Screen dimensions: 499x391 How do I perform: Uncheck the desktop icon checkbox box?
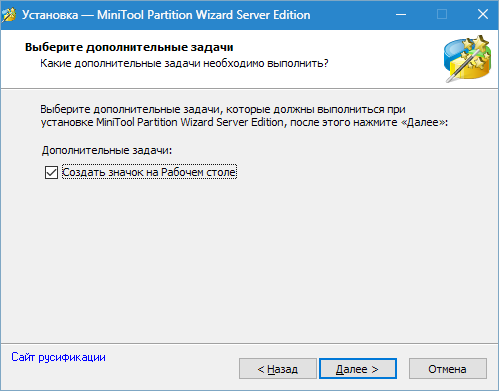click(51, 173)
